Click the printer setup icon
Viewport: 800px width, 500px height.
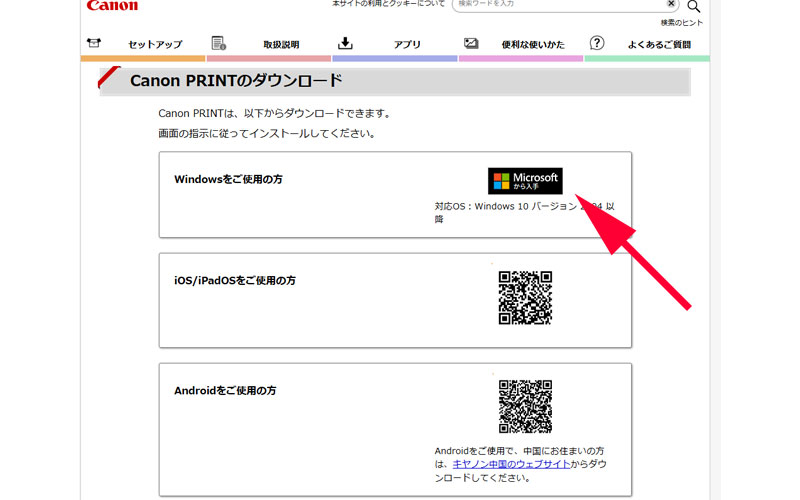(94, 44)
